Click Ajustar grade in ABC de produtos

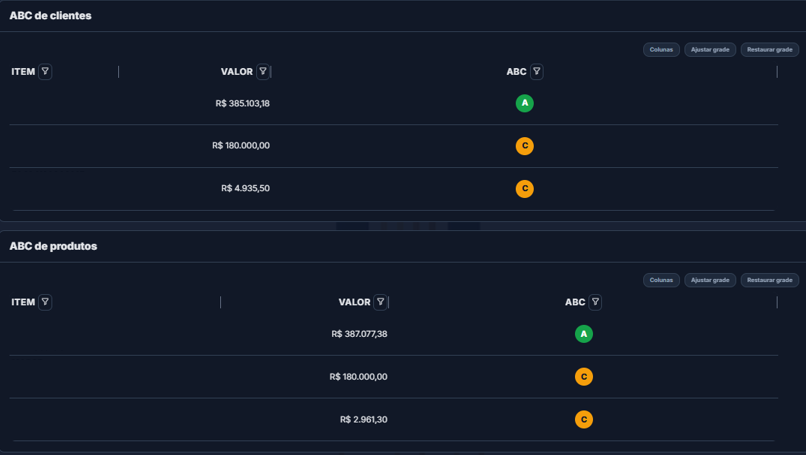(x=710, y=280)
